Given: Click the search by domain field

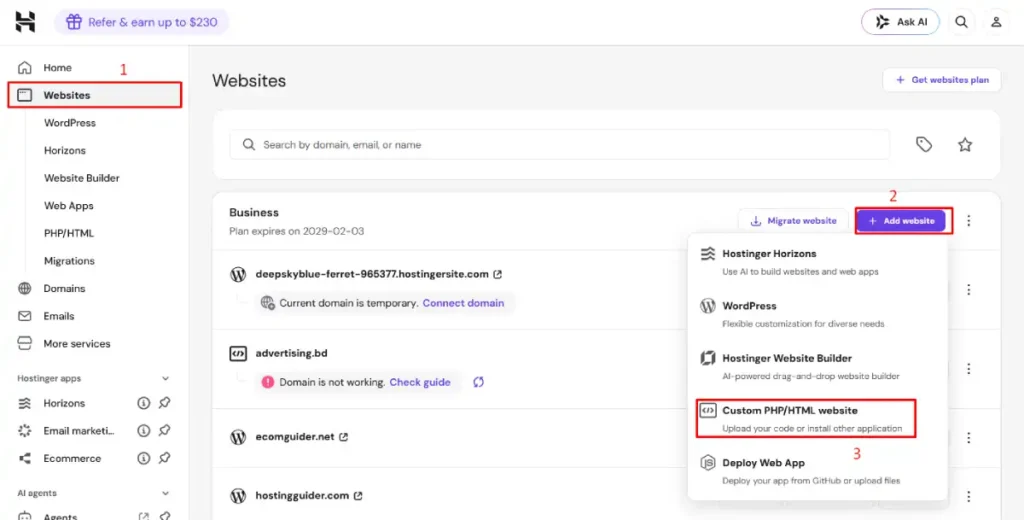Looking at the screenshot, I should click(559, 144).
